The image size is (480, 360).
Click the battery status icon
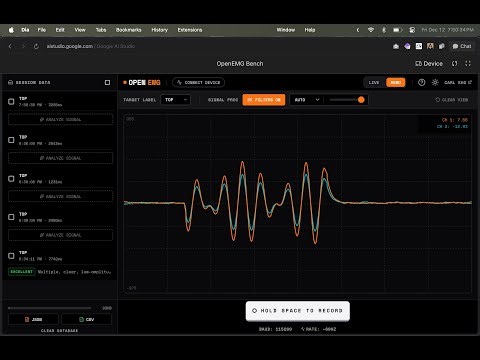click(x=397, y=30)
